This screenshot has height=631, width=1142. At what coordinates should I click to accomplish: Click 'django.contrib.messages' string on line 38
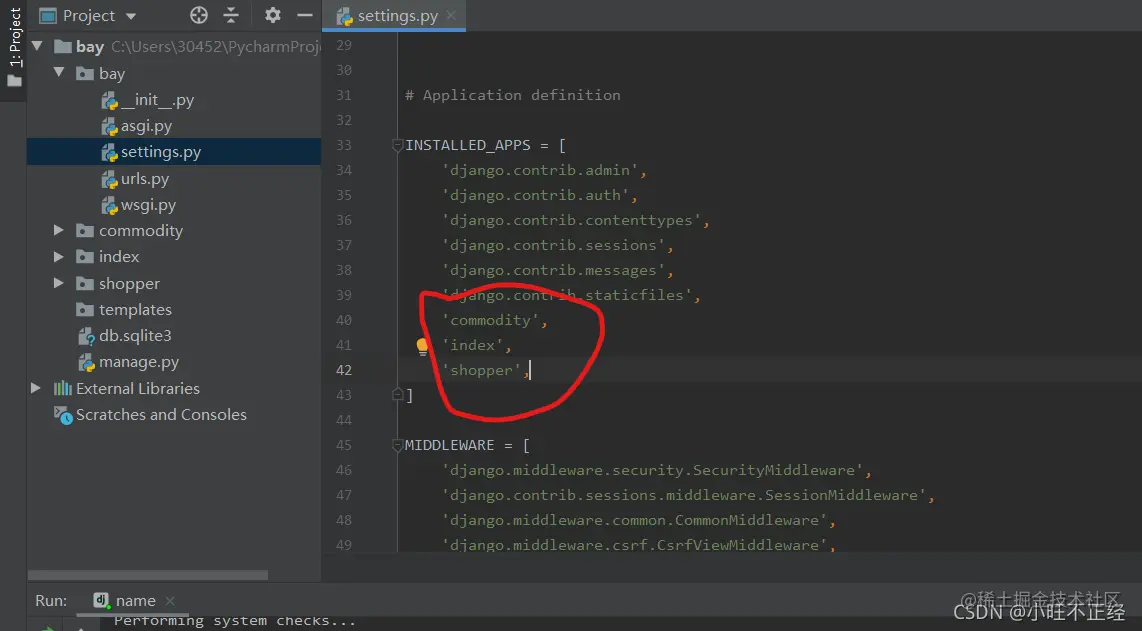pos(554,270)
